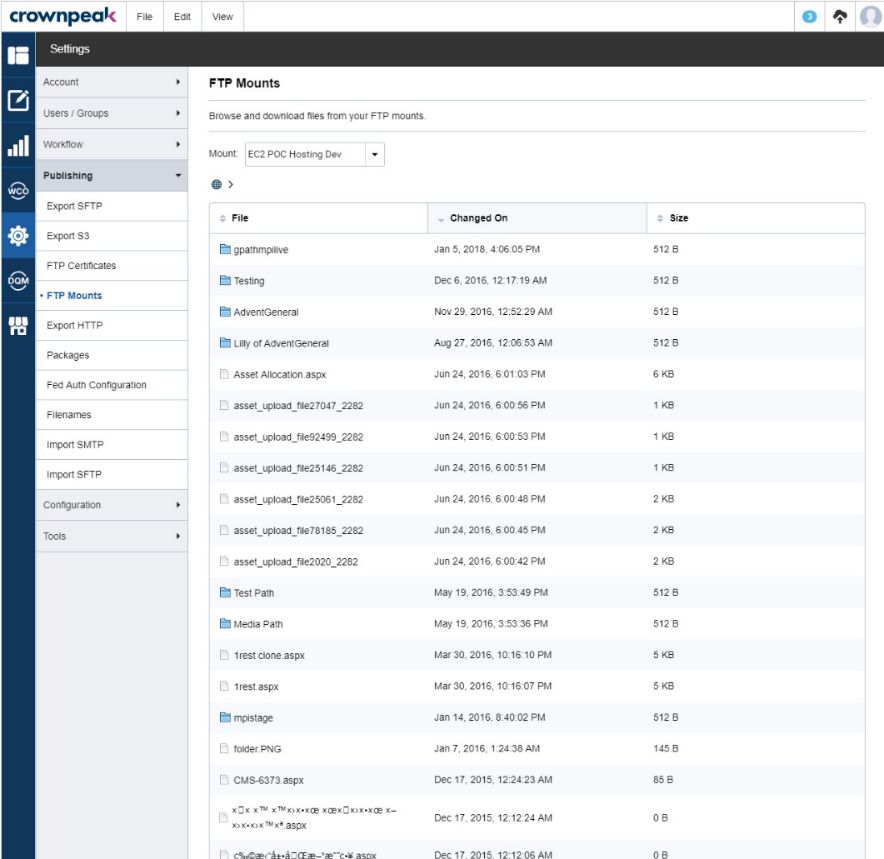
Task: Sort table by Changed On column
Action: [x=478, y=218]
